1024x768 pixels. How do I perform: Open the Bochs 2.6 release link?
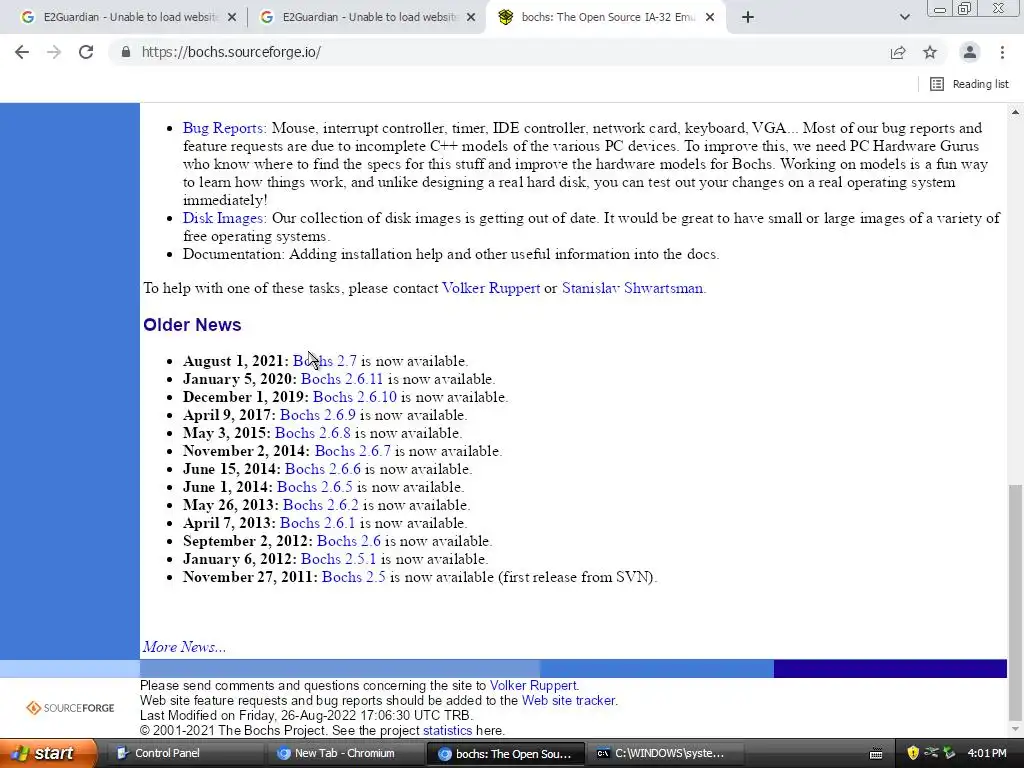[349, 541]
